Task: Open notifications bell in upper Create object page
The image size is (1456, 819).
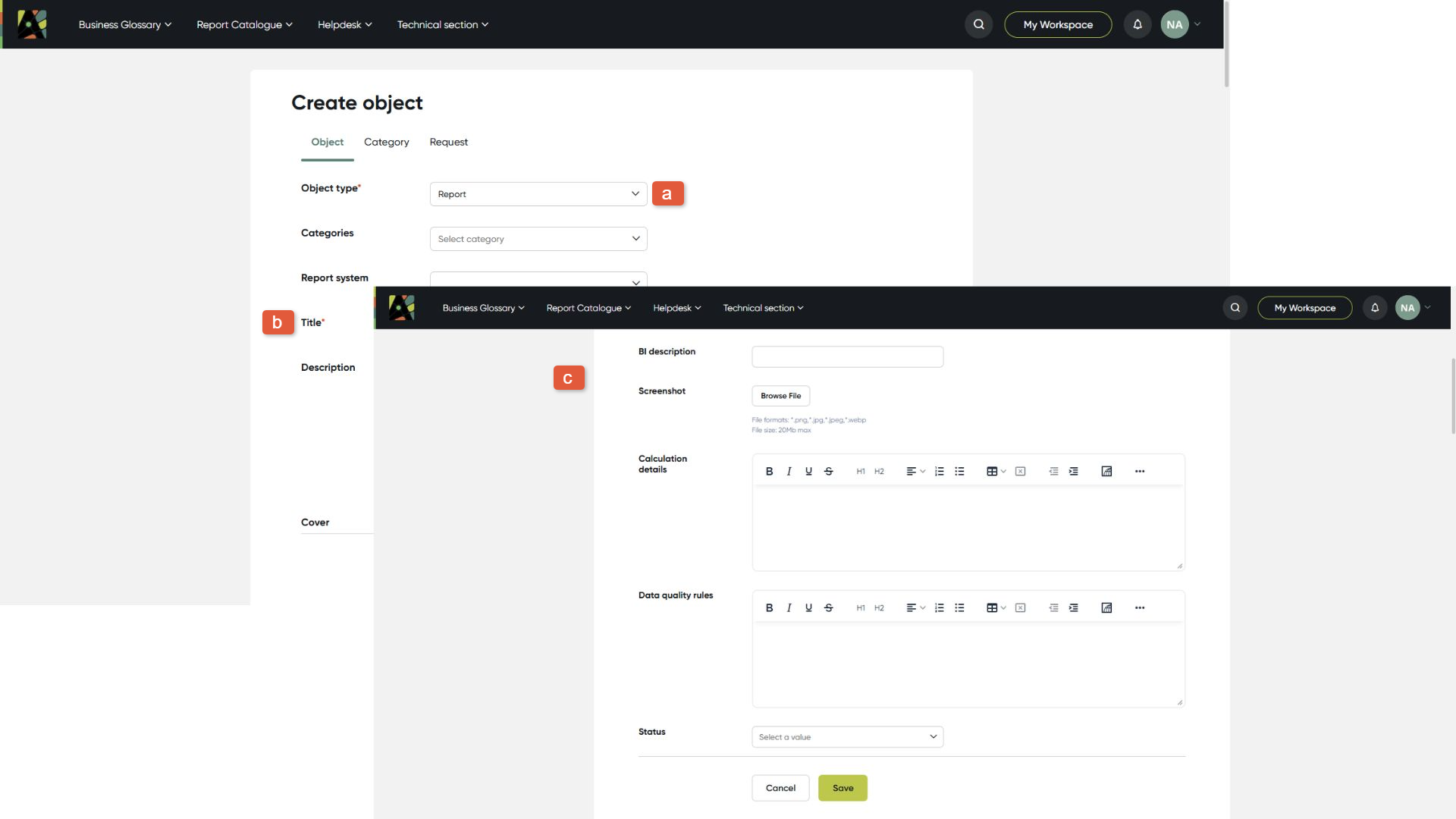Action: point(1137,24)
